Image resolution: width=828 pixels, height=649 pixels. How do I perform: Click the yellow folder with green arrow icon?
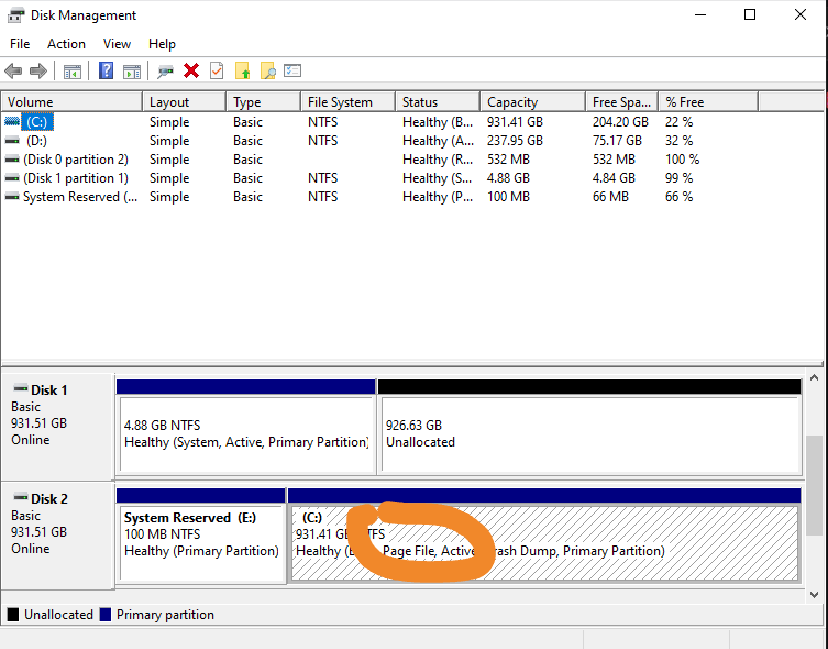(x=242, y=71)
